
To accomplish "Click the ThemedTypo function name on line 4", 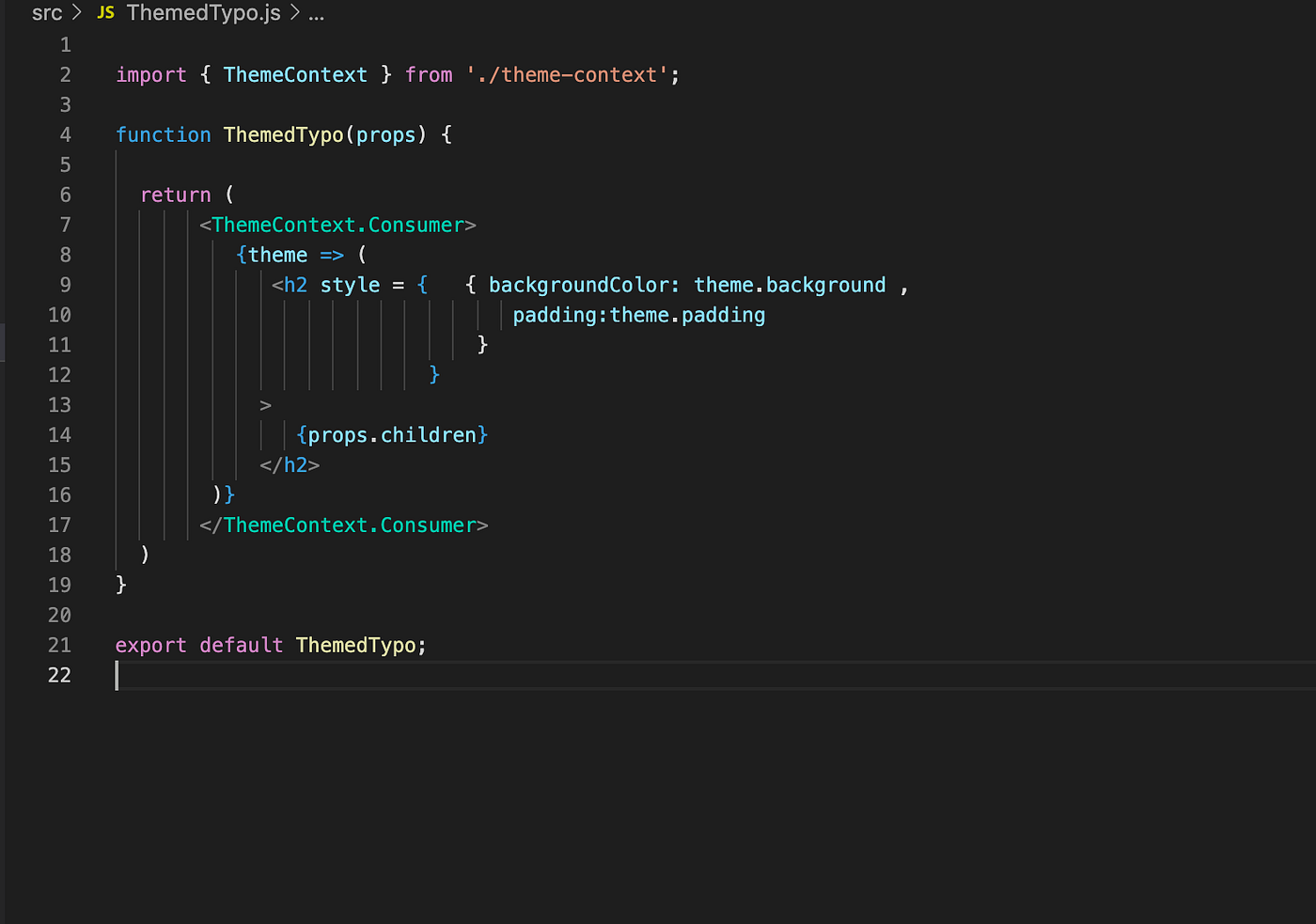I will point(282,134).
